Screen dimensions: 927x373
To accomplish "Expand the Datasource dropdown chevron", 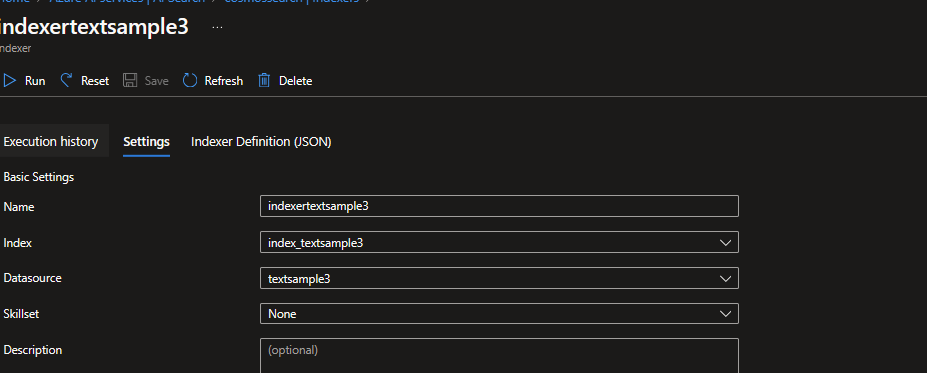I will (725, 278).
